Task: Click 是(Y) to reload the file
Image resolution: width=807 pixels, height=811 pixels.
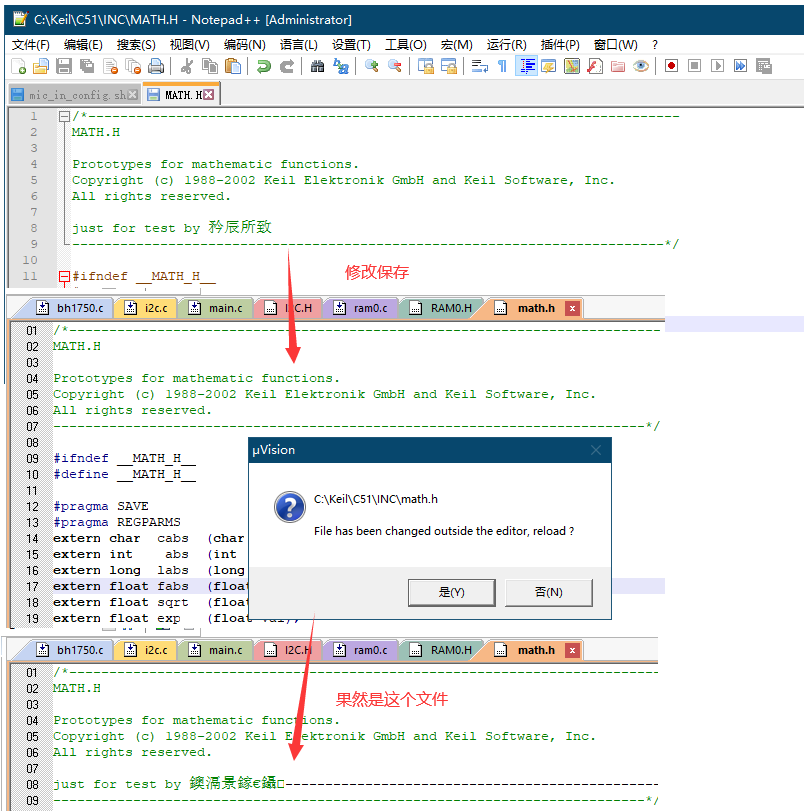Action: (x=451, y=592)
